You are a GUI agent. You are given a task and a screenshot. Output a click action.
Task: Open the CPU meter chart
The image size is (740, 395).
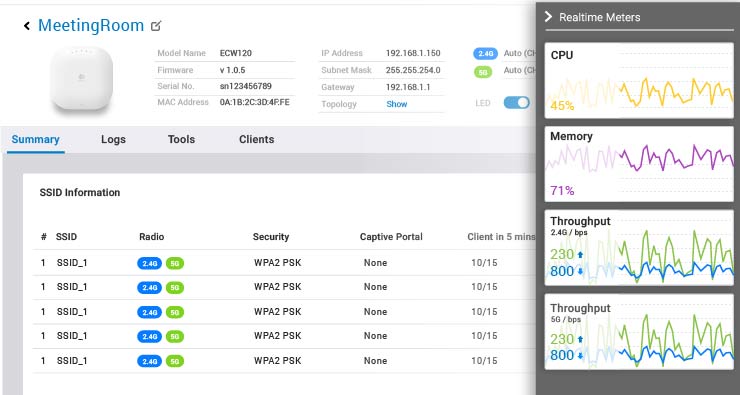tap(639, 80)
